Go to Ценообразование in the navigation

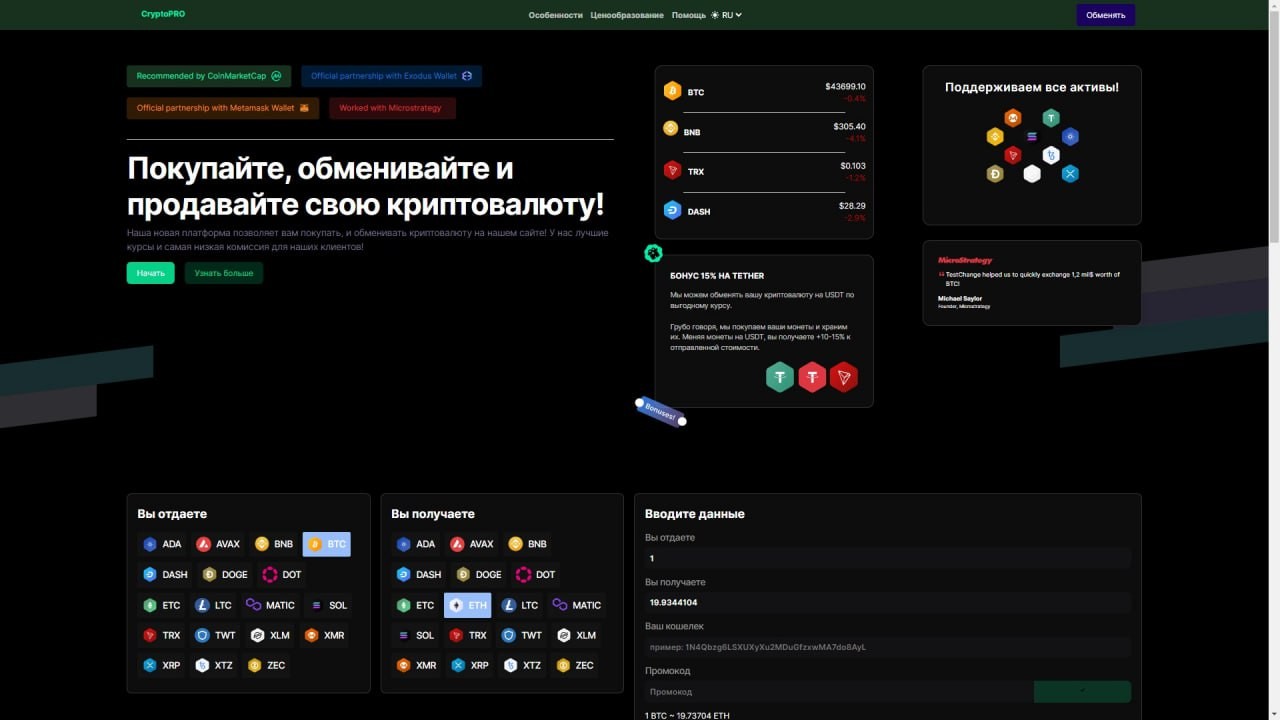(627, 15)
